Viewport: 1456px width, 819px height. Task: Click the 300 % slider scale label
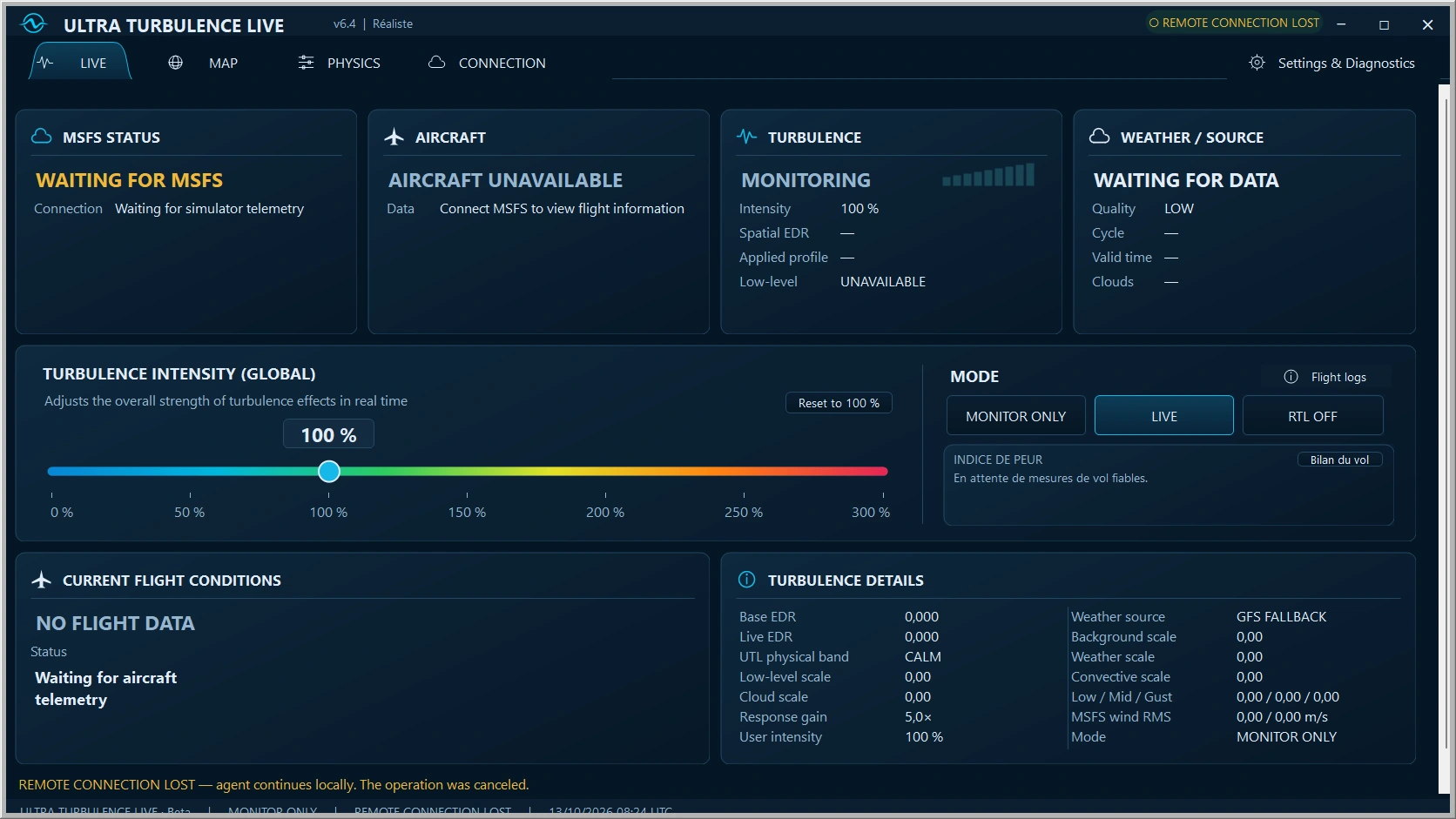(x=870, y=512)
